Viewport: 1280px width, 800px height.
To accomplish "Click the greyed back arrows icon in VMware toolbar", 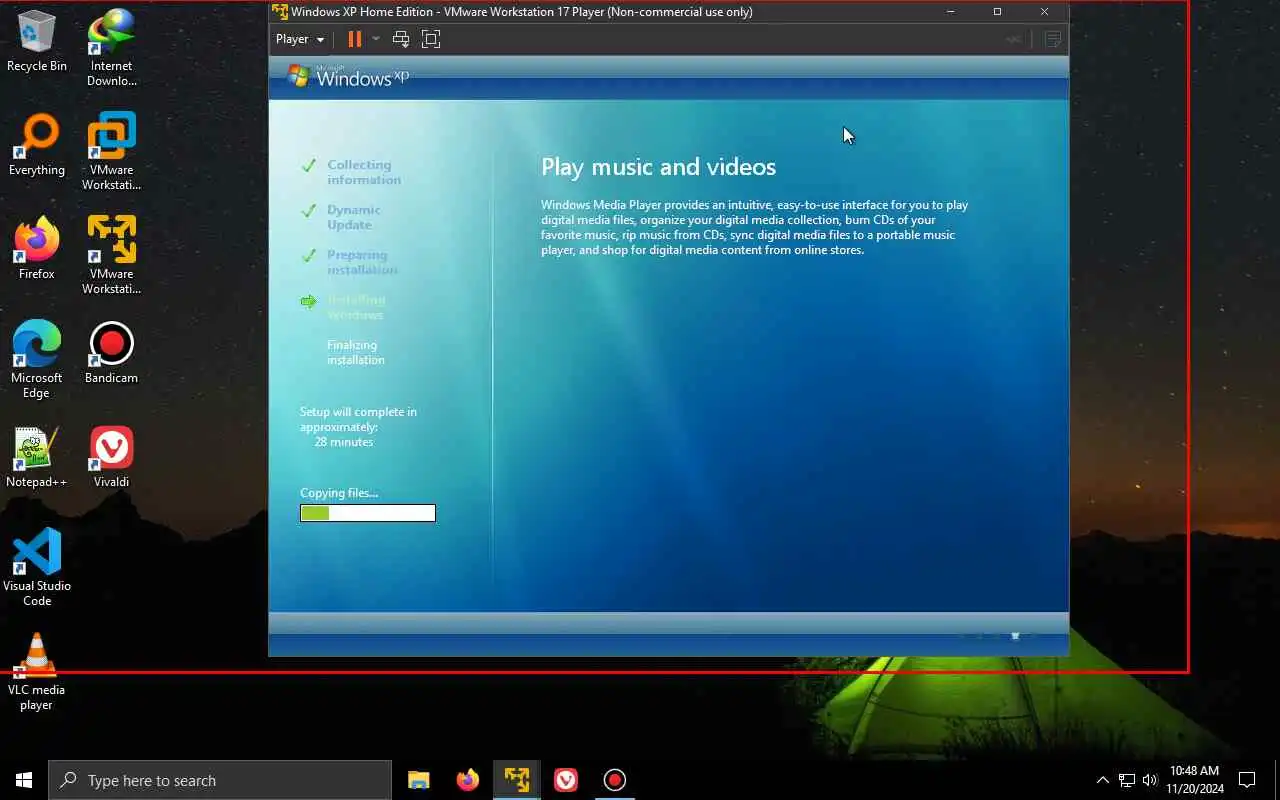I will click(x=1014, y=39).
